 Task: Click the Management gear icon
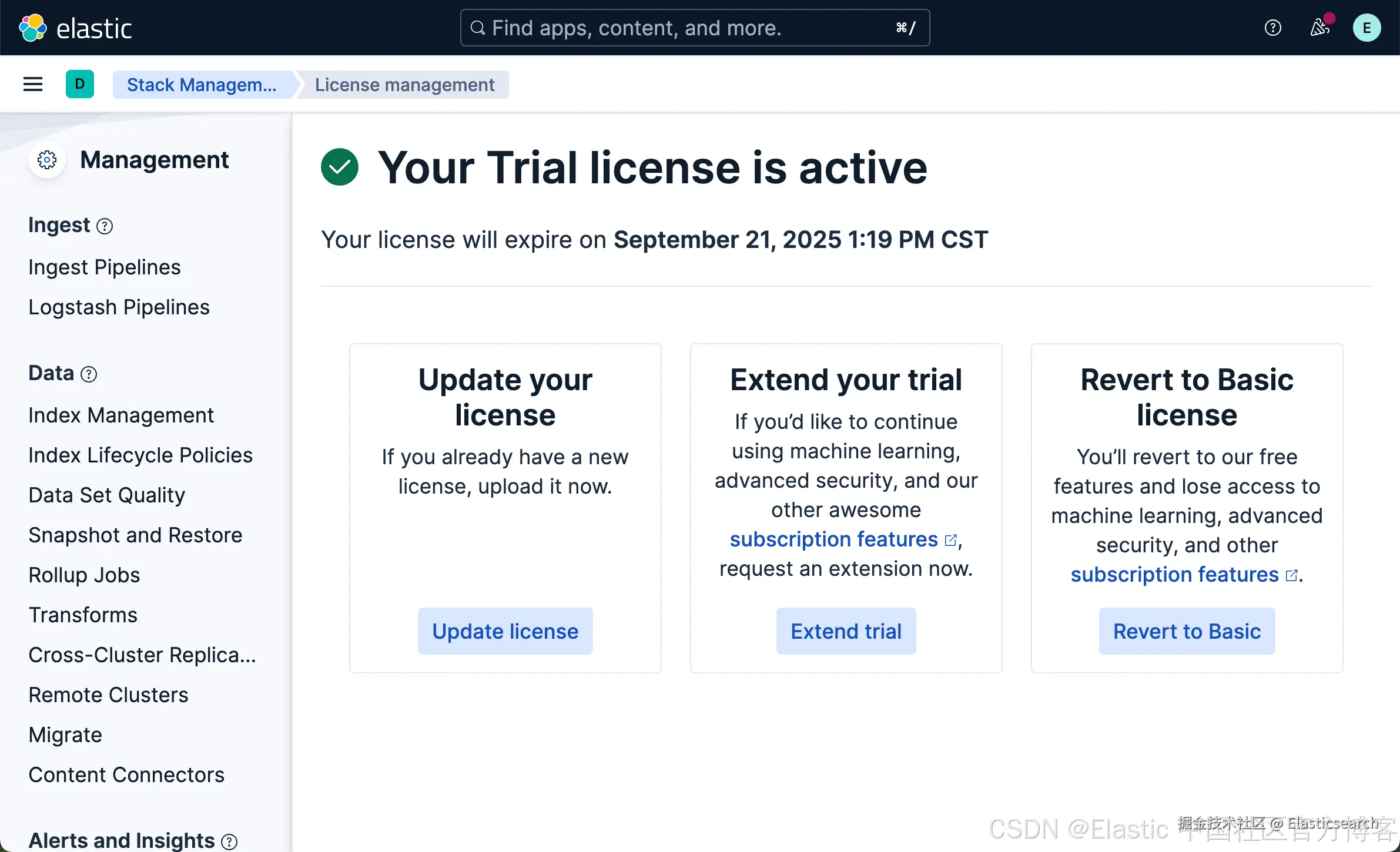[47, 160]
